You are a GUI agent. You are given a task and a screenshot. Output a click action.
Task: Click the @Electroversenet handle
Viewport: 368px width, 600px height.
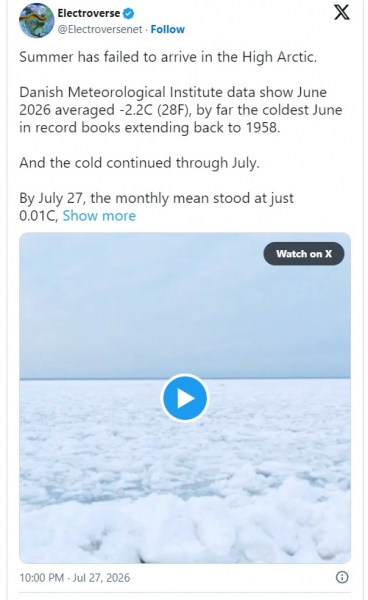pyautogui.click(x=100, y=29)
